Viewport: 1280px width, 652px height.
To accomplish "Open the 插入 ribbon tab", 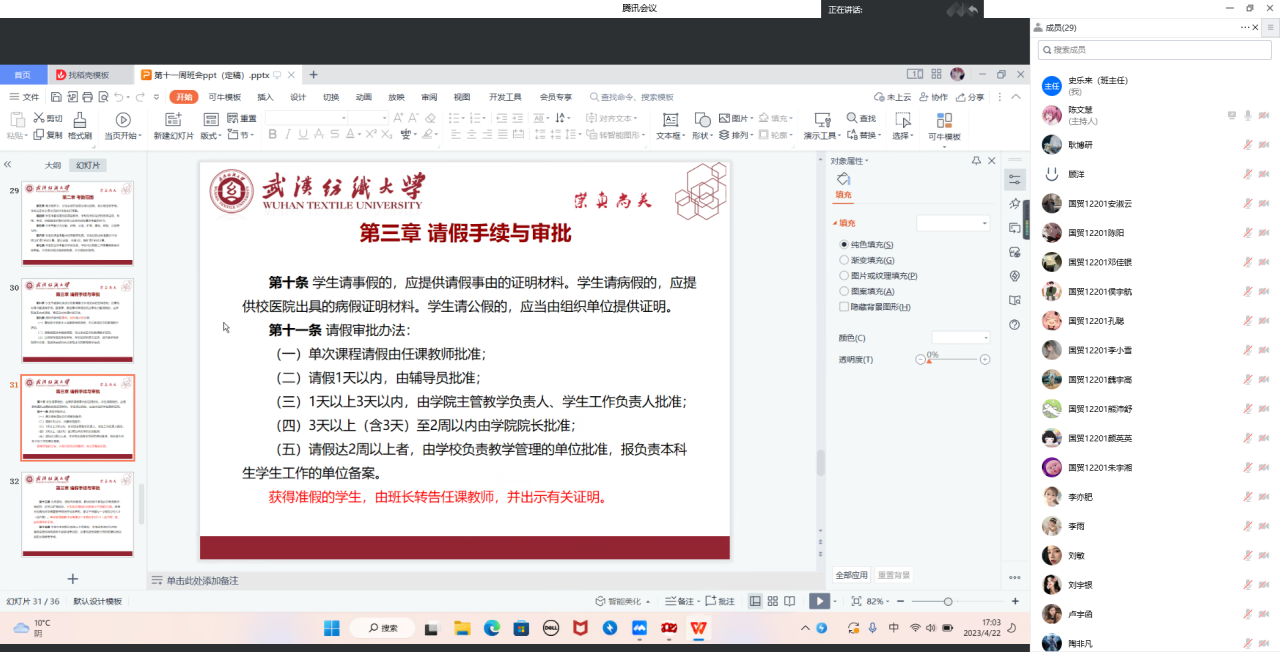I will 265,97.
